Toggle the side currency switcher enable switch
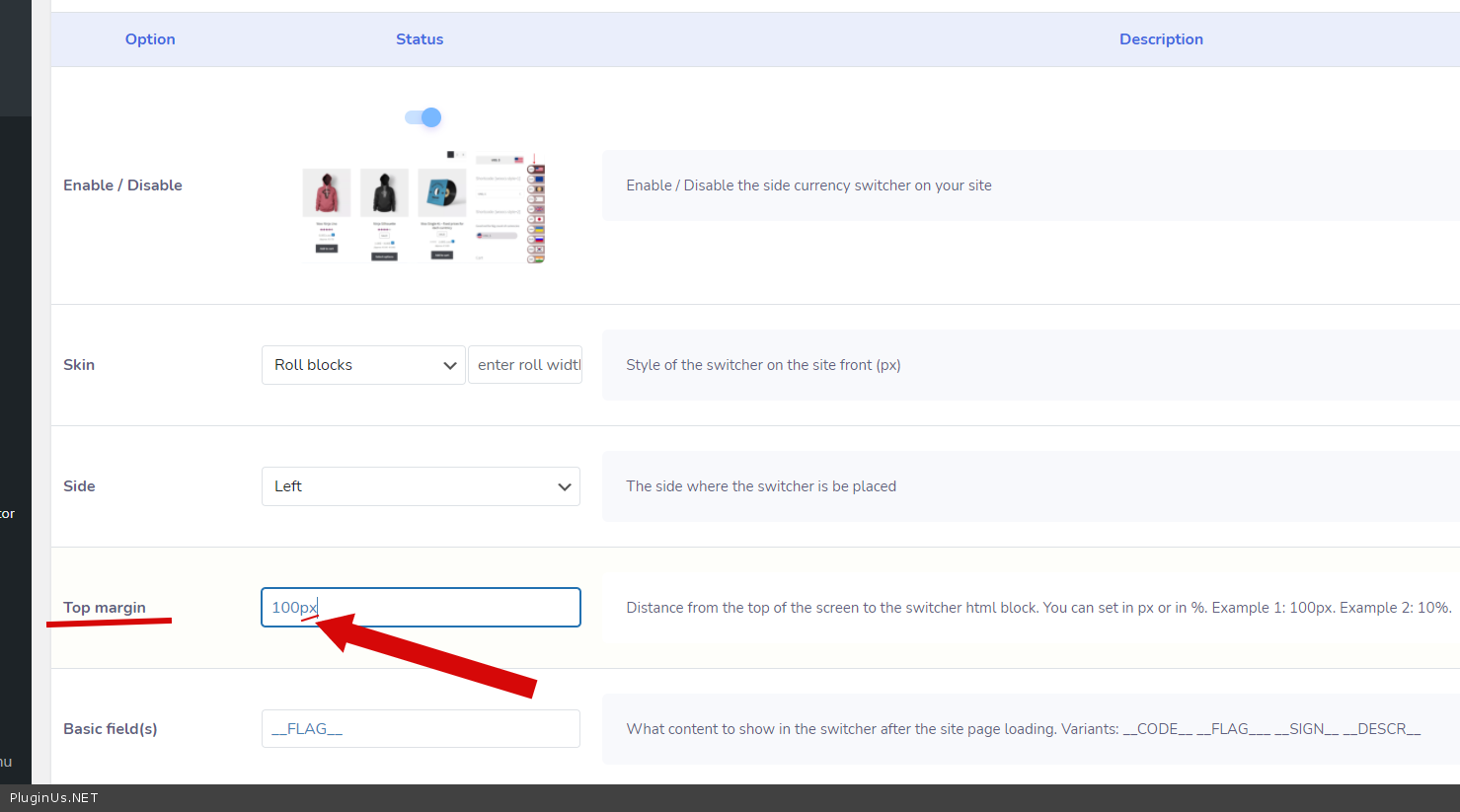Viewport: 1460px width, 812px height. [423, 117]
